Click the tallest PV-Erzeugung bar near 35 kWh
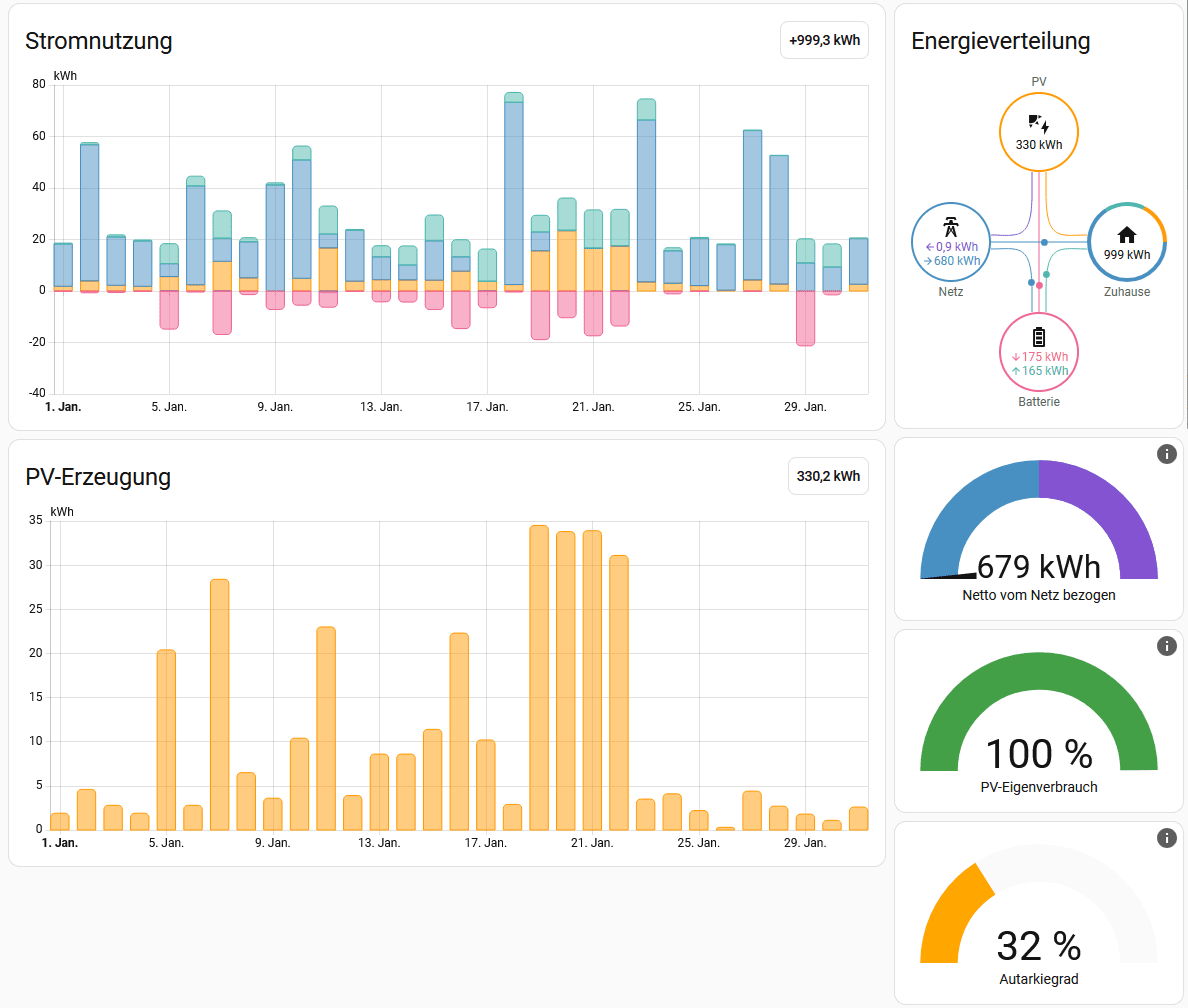 coord(539,678)
